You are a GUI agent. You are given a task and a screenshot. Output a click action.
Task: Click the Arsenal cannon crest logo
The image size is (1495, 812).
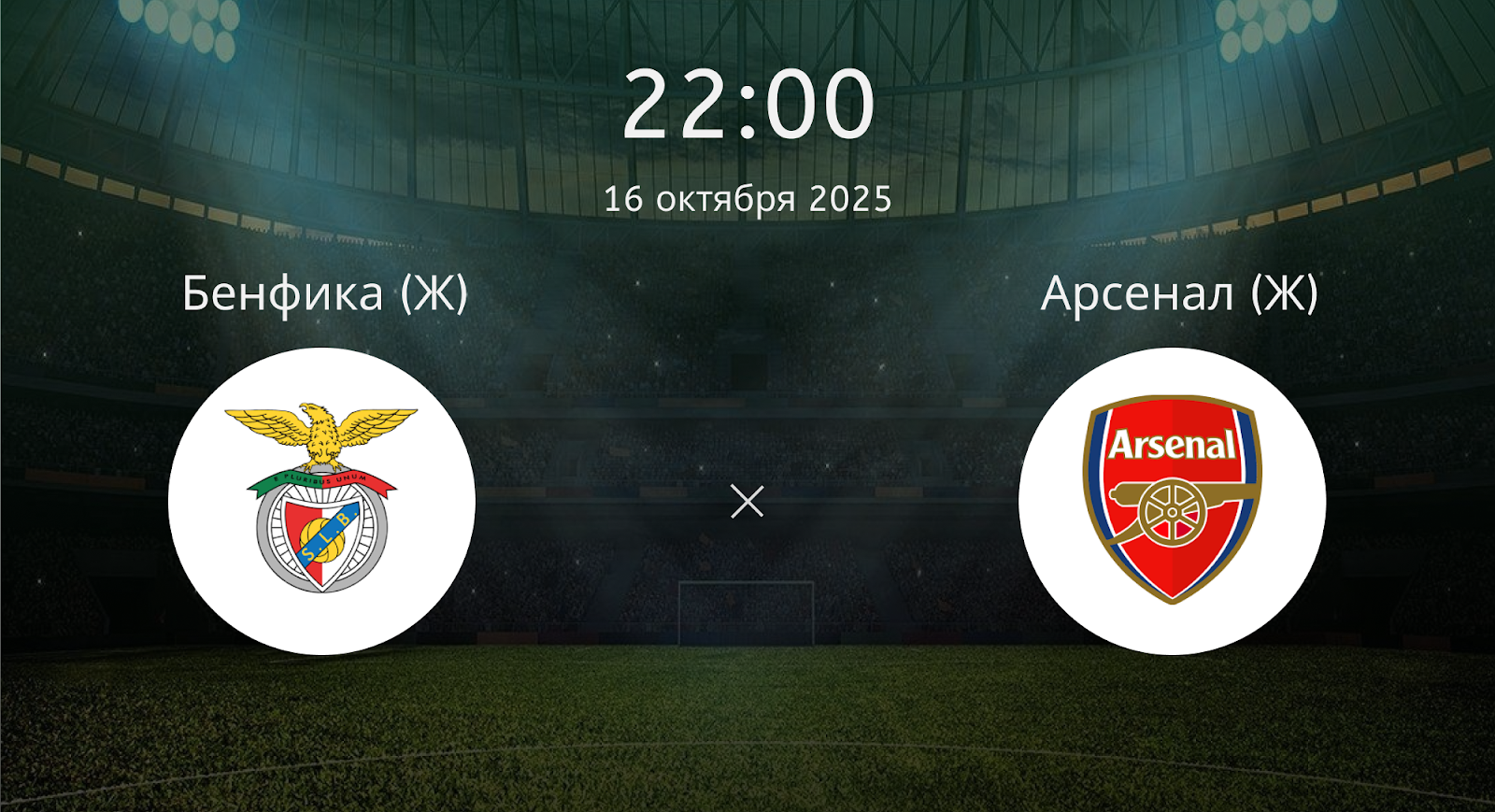click(1173, 501)
